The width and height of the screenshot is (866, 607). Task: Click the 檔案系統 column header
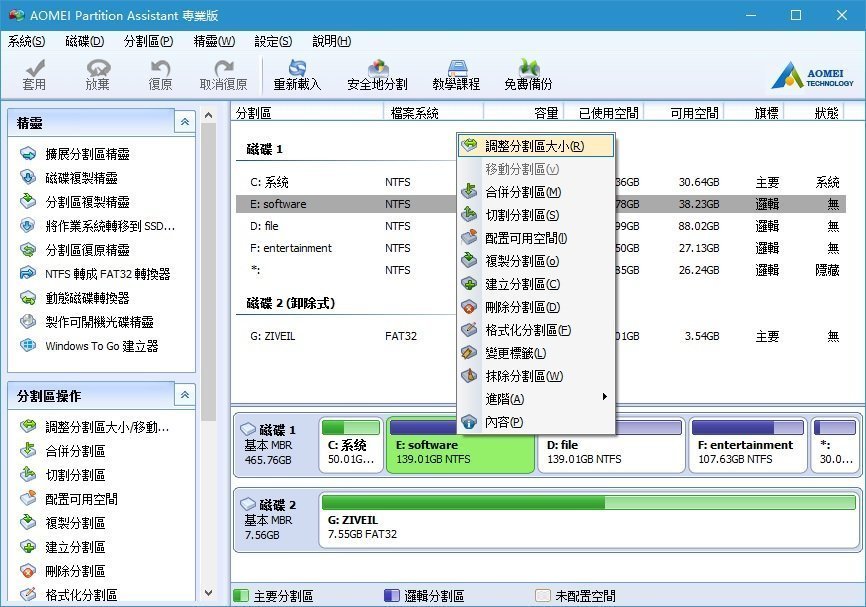point(434,113)
